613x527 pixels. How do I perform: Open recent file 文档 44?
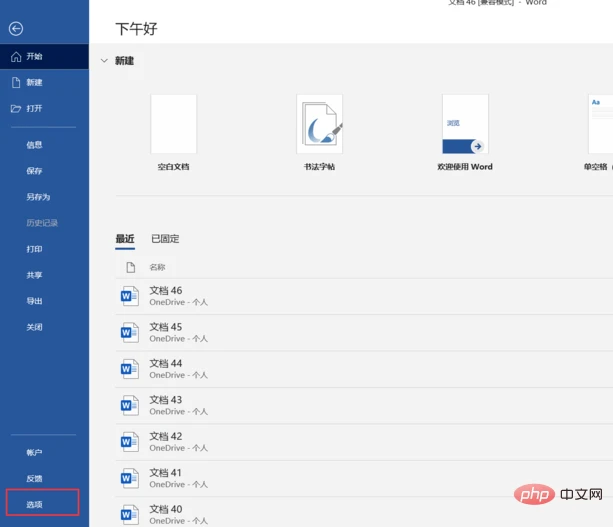[x=364, y=369]
